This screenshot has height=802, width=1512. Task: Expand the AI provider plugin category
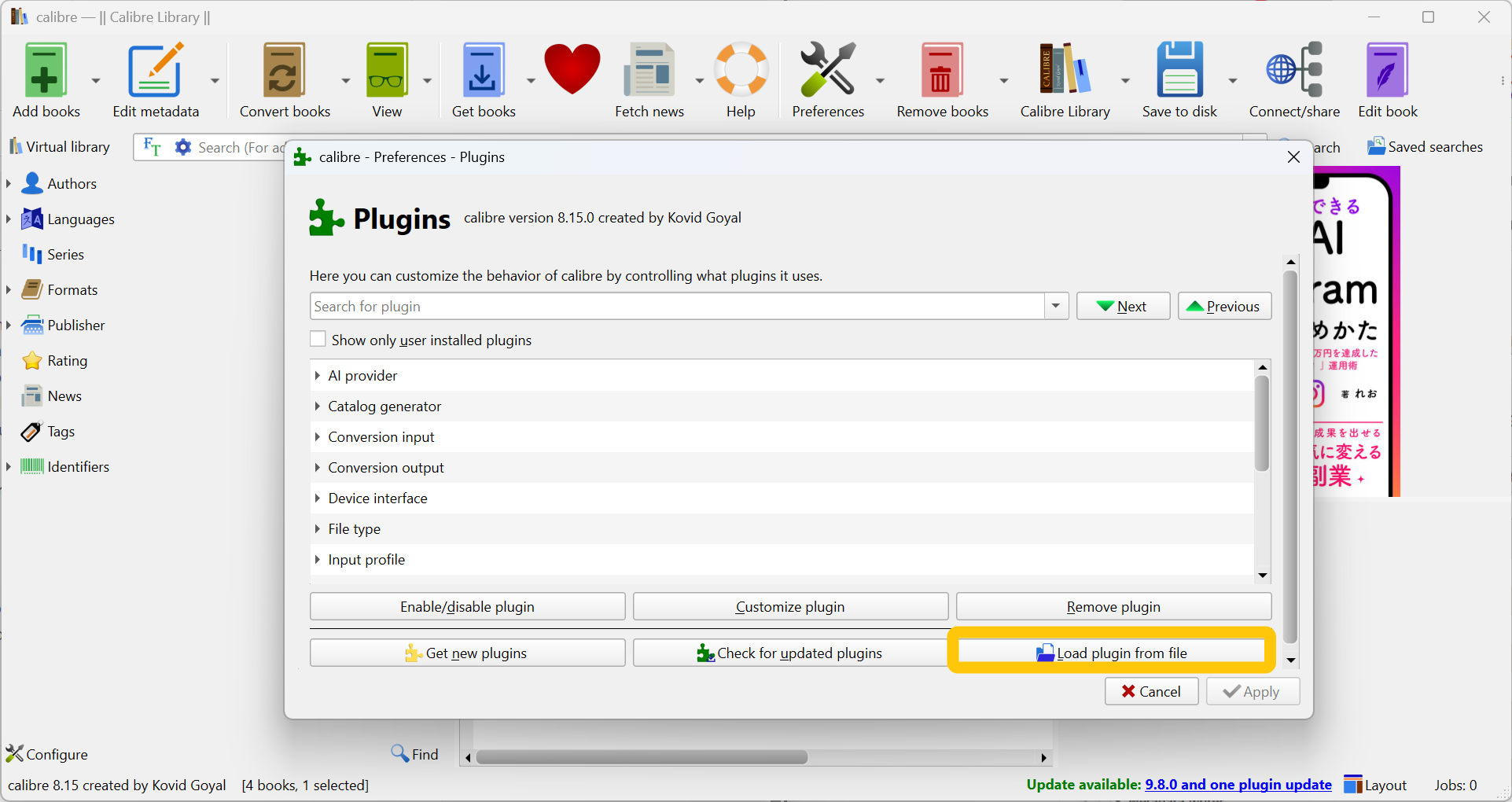pyautogui.click(x=318, y=376)
